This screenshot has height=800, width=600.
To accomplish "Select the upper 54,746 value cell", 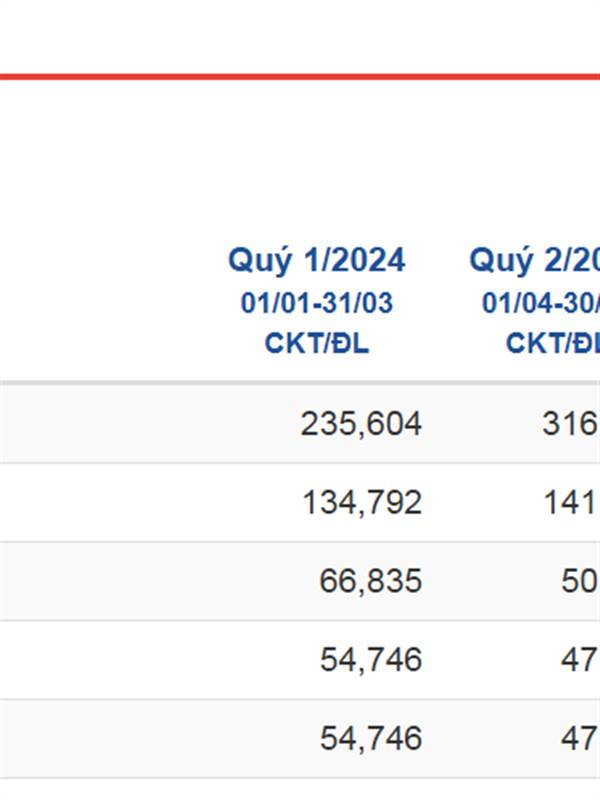I will point(370,660).
